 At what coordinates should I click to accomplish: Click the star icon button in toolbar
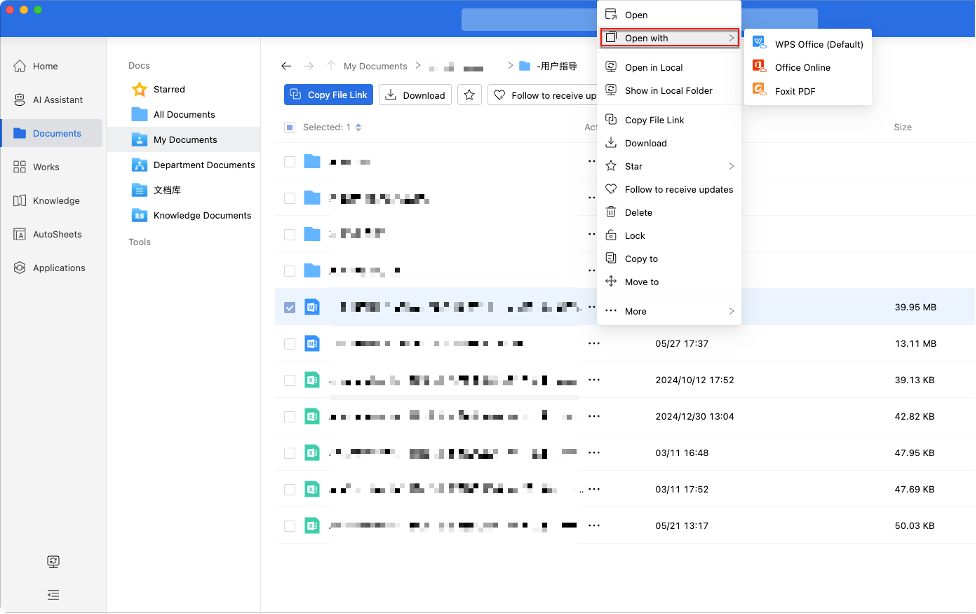[x=470, y=95]
